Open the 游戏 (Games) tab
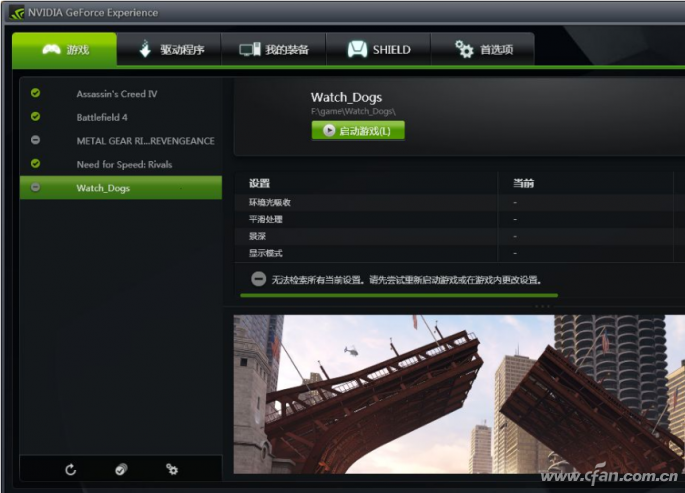Viewport: 685px width, 493px height. pos(64,49)
